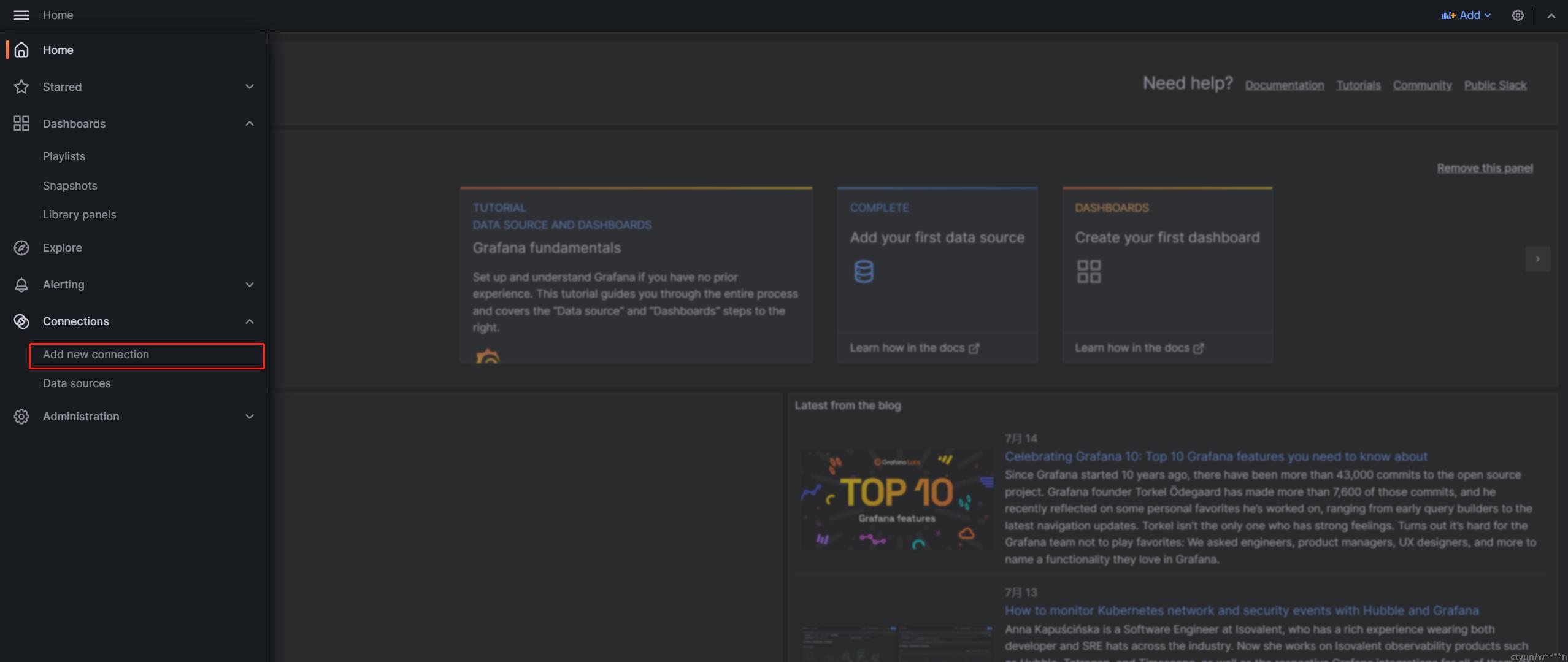1568x662 pixels.
Task: Open the Grafana fundamentals tutorial card
Action: click(x=636, y=275)
